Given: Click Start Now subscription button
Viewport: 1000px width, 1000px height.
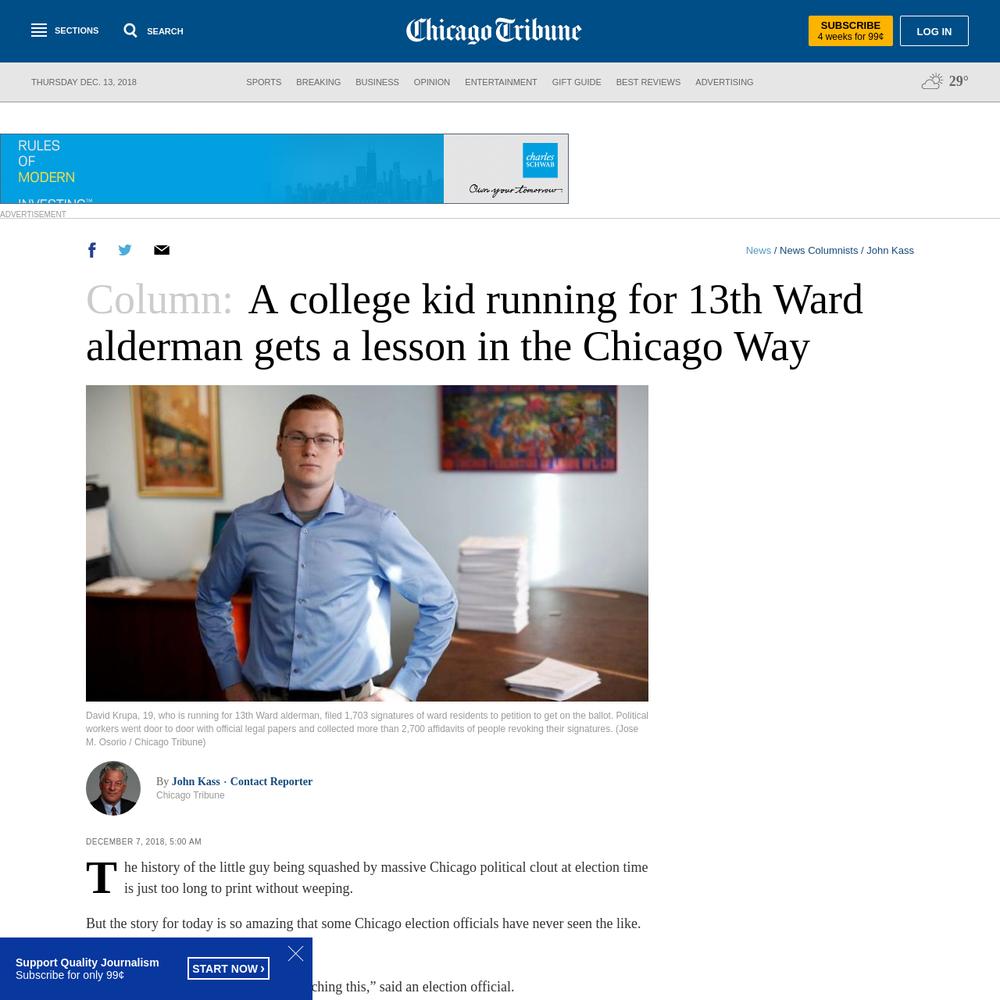Looking at the screenshot, I should (228, 968).
